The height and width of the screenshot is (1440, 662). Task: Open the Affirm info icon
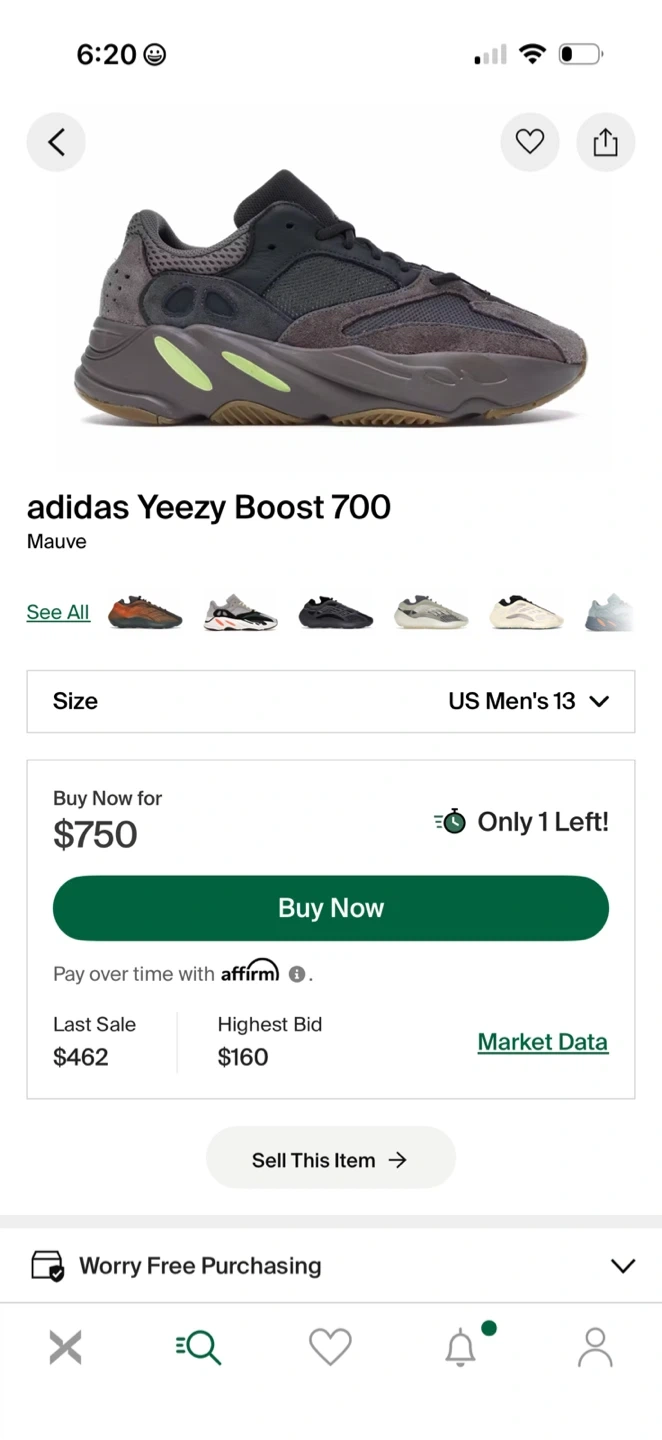296,973
